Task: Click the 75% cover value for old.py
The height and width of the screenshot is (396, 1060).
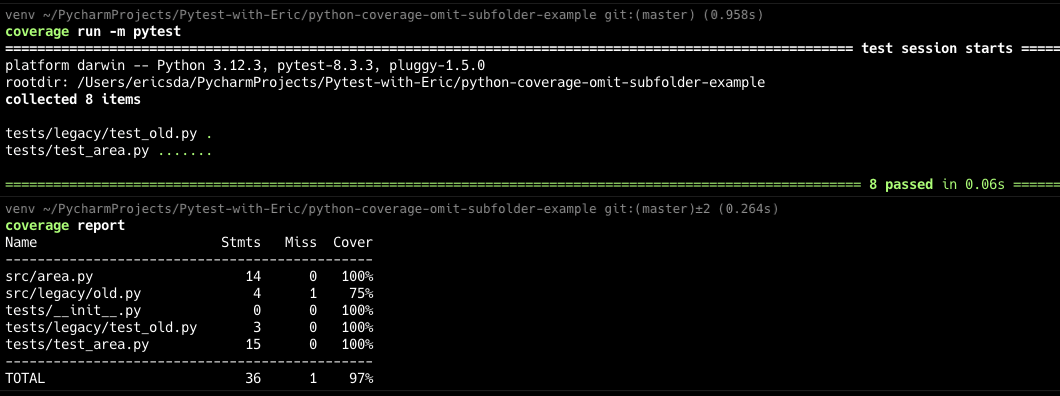Action: coord(361,293)
